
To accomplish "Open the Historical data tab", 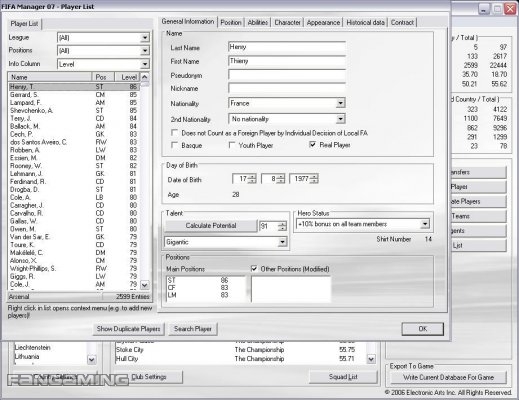I will (365, 22).
